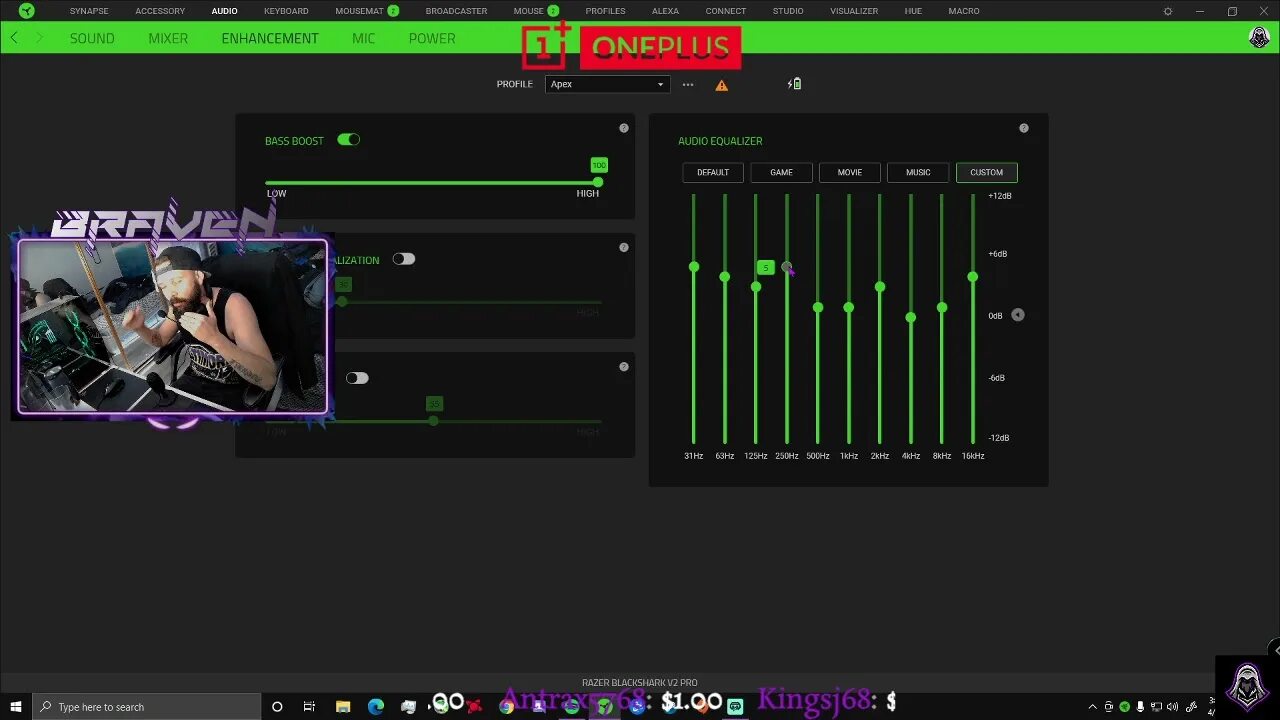This screenshot has height=720, width=1280.
Task: Select the GAME equalizer preset
Action: coord(781,172)
